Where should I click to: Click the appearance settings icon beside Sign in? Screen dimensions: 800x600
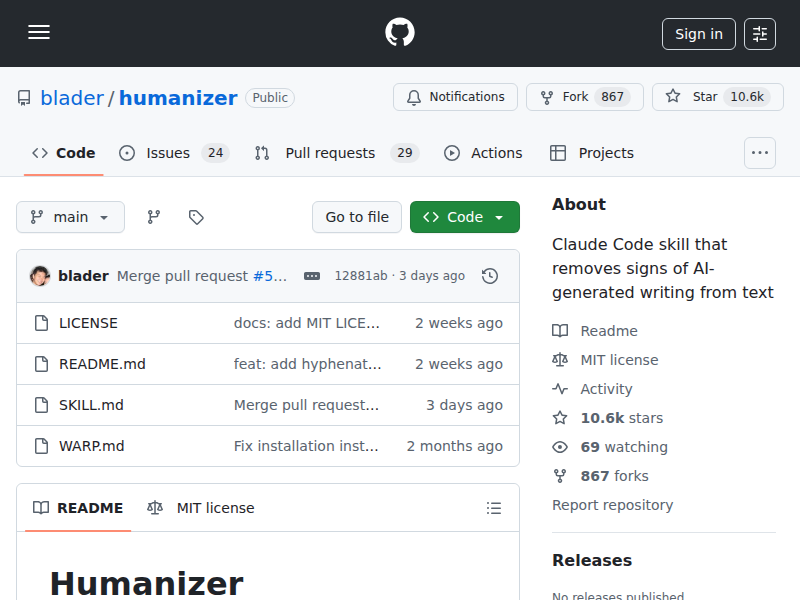759,33
